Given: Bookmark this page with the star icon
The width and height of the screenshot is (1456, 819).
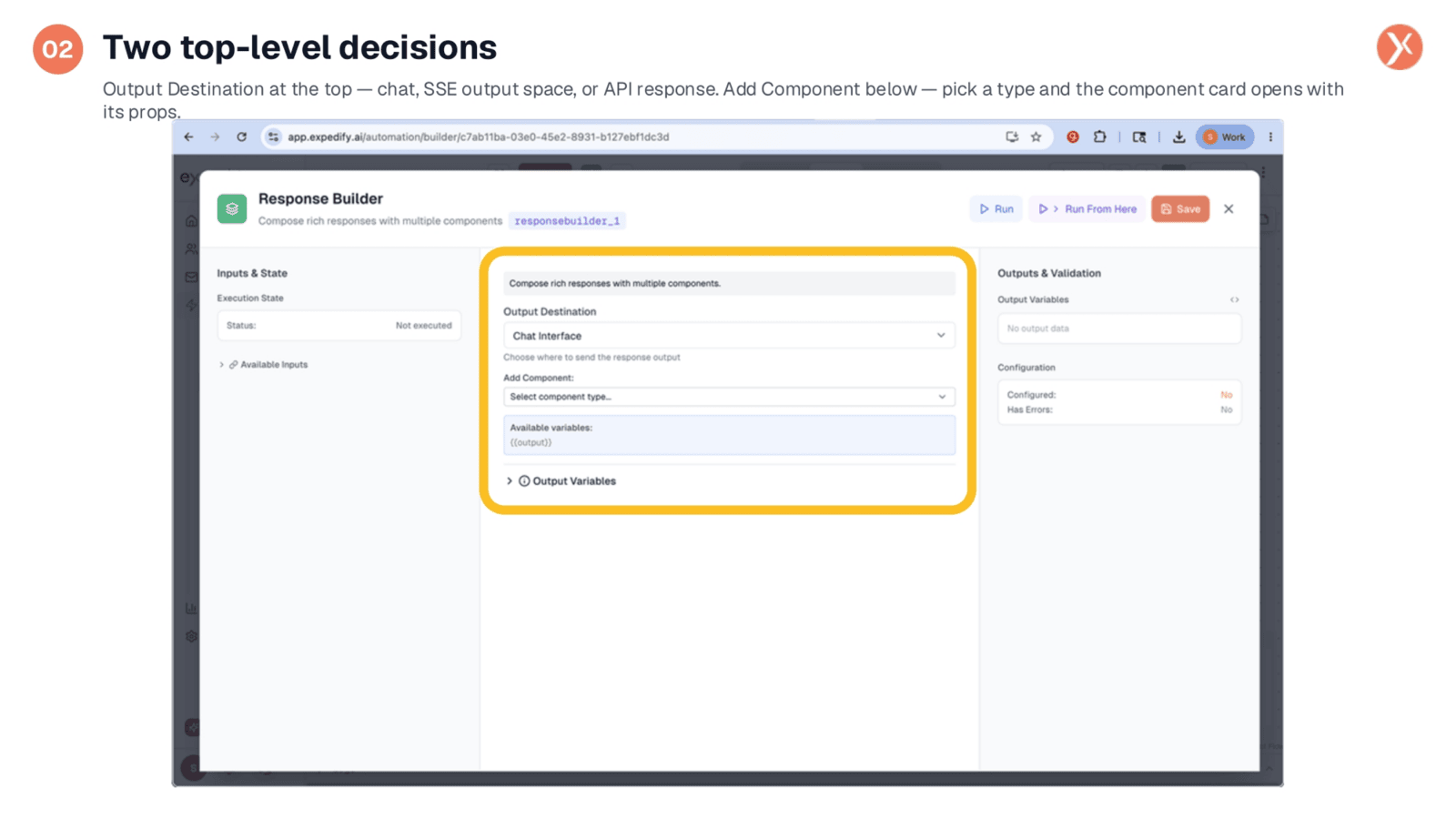Looking at the screenshot, I should click(x=1036, y=137).
